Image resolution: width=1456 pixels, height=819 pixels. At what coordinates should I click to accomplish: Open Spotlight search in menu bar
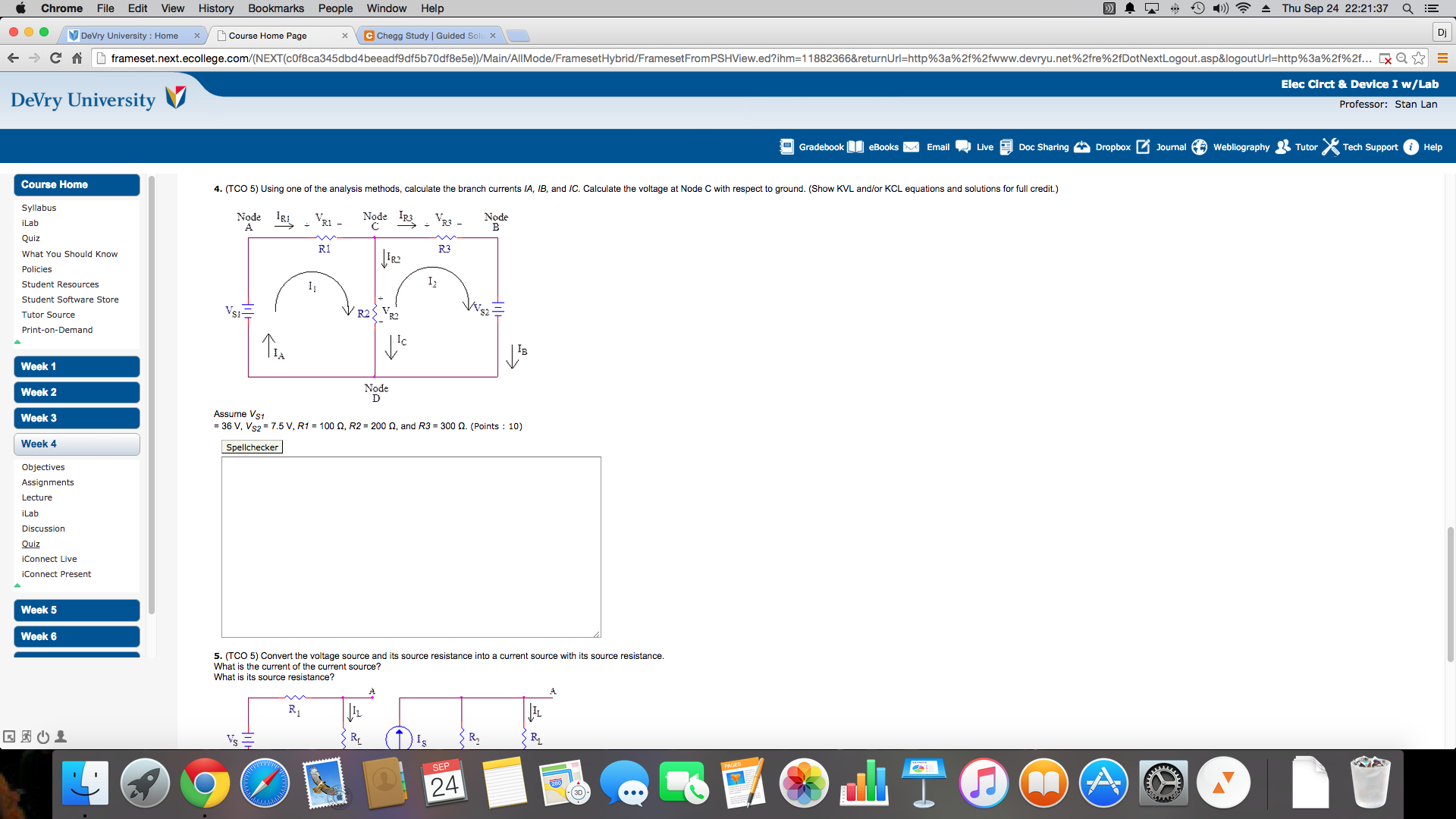(x=1407, y=8)
